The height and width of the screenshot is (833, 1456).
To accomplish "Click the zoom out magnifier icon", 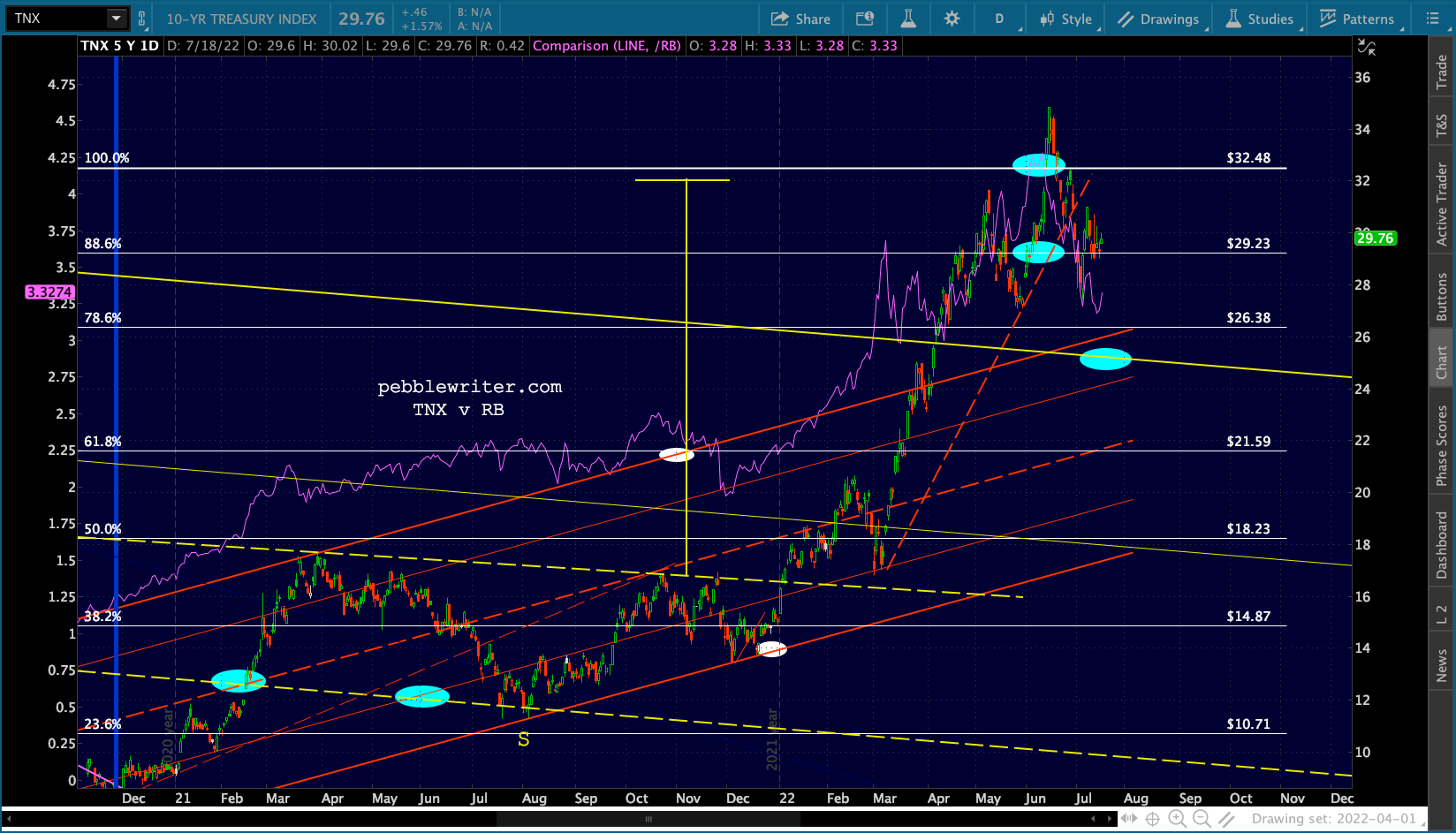I will [x=1202, y=819].
